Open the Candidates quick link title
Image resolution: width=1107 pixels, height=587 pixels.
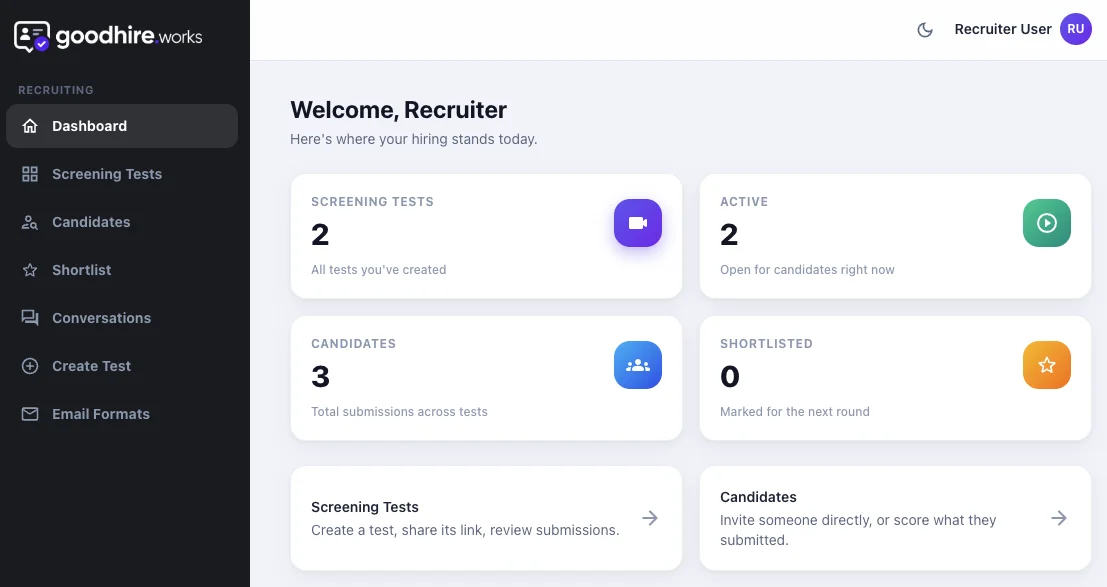pos(758,497)
